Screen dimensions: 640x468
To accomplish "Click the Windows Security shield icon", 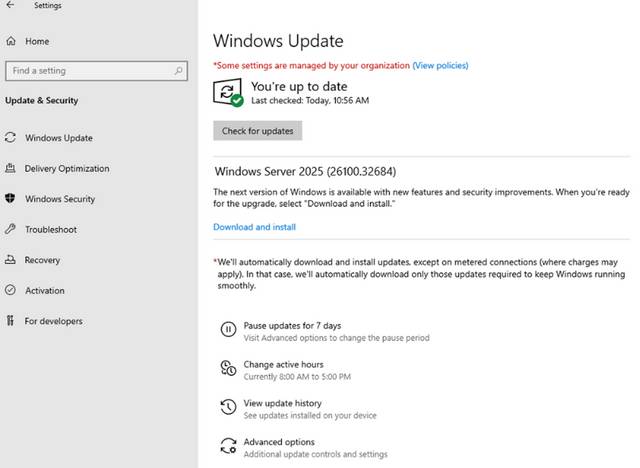I will pyautogui.click(x=10, y=198).
